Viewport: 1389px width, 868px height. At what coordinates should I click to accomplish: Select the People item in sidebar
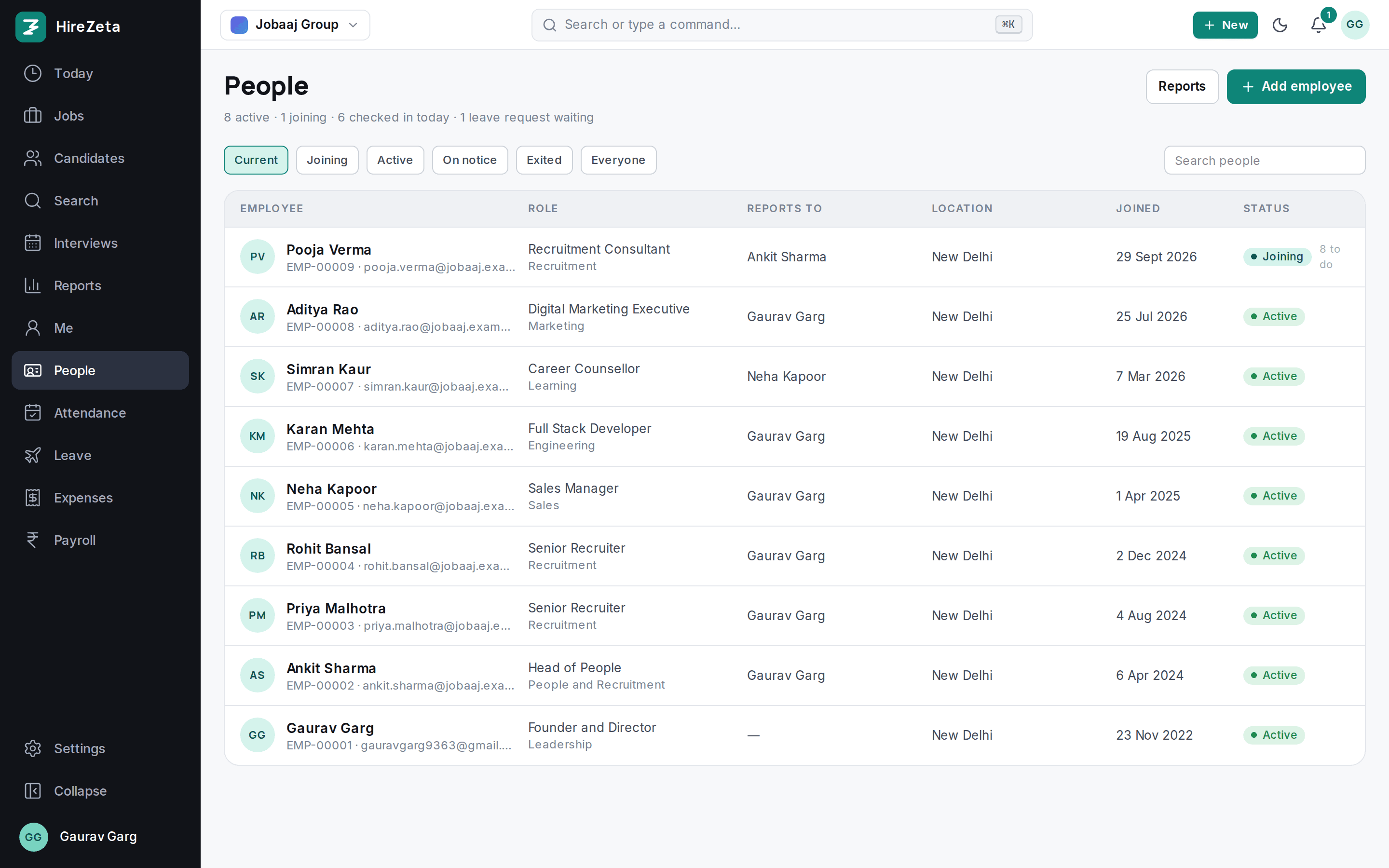pyautogui.click(x=100, y=370)
